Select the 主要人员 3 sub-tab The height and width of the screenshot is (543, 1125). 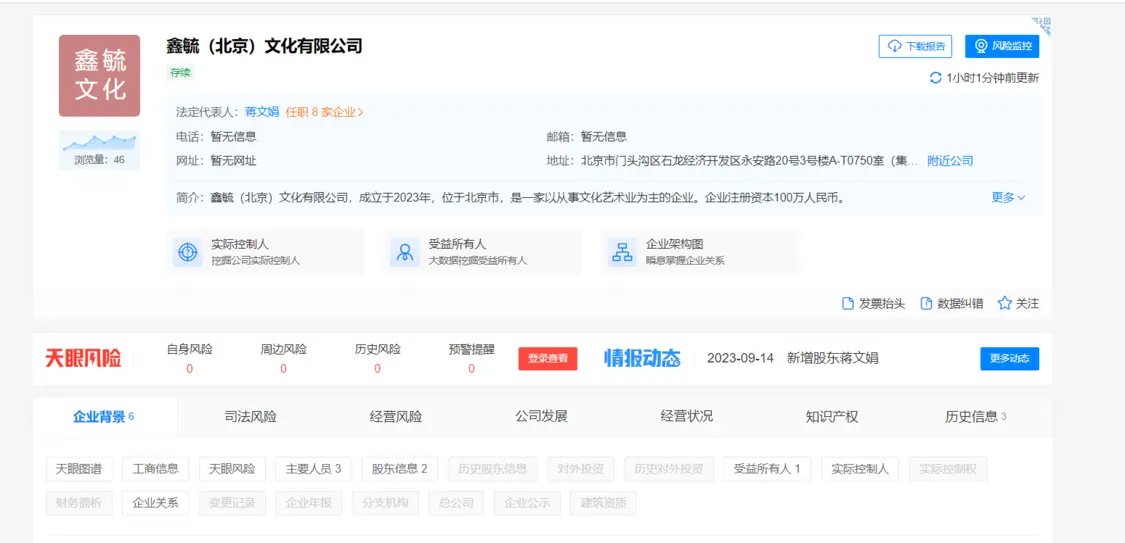click(314, 469)
